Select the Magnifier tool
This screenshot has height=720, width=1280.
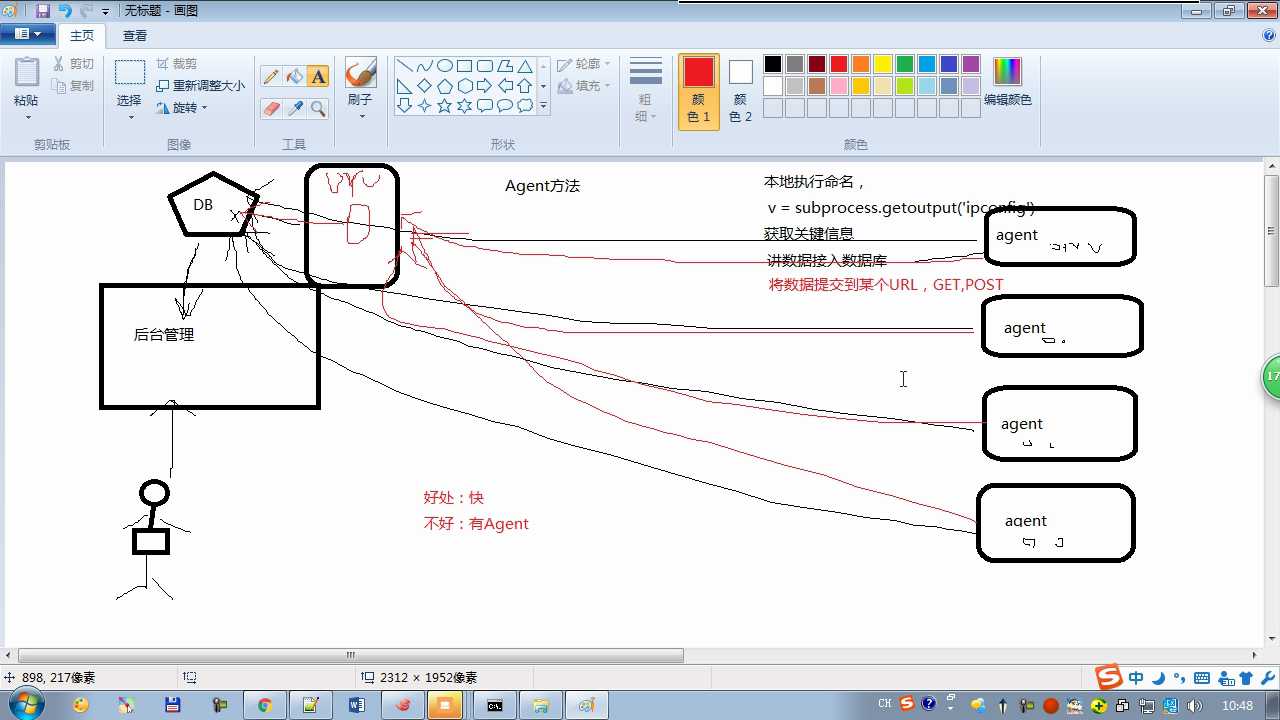318,108
